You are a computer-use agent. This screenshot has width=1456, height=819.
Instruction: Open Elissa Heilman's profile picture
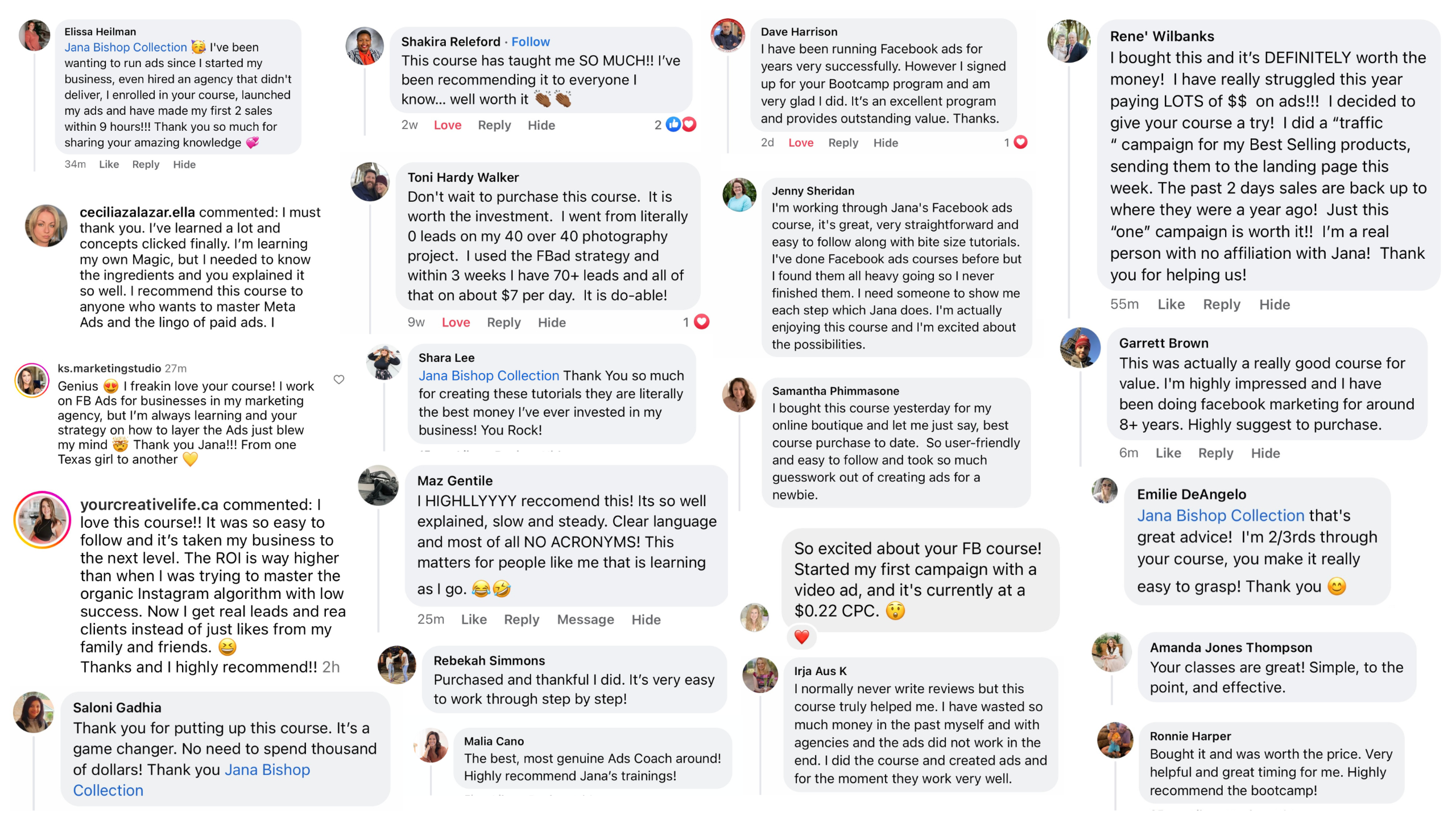point(35,35)
